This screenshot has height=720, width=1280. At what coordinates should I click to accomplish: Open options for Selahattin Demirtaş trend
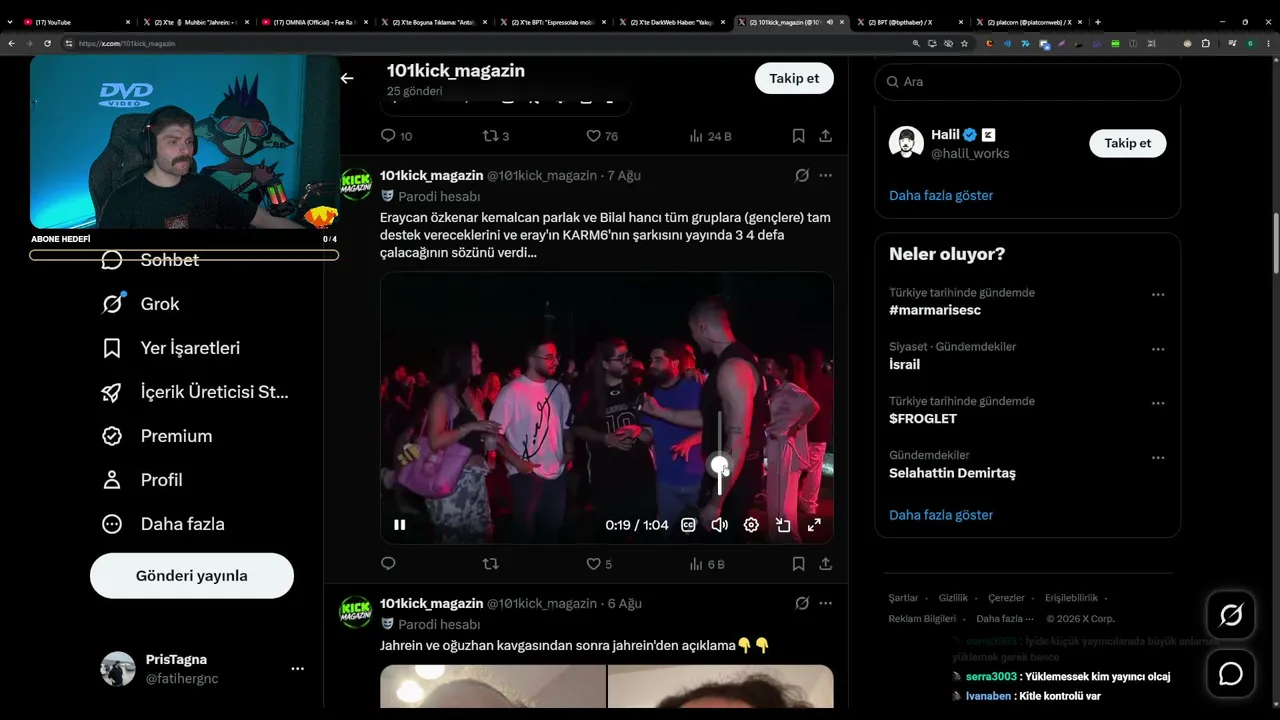[1158, 457]
